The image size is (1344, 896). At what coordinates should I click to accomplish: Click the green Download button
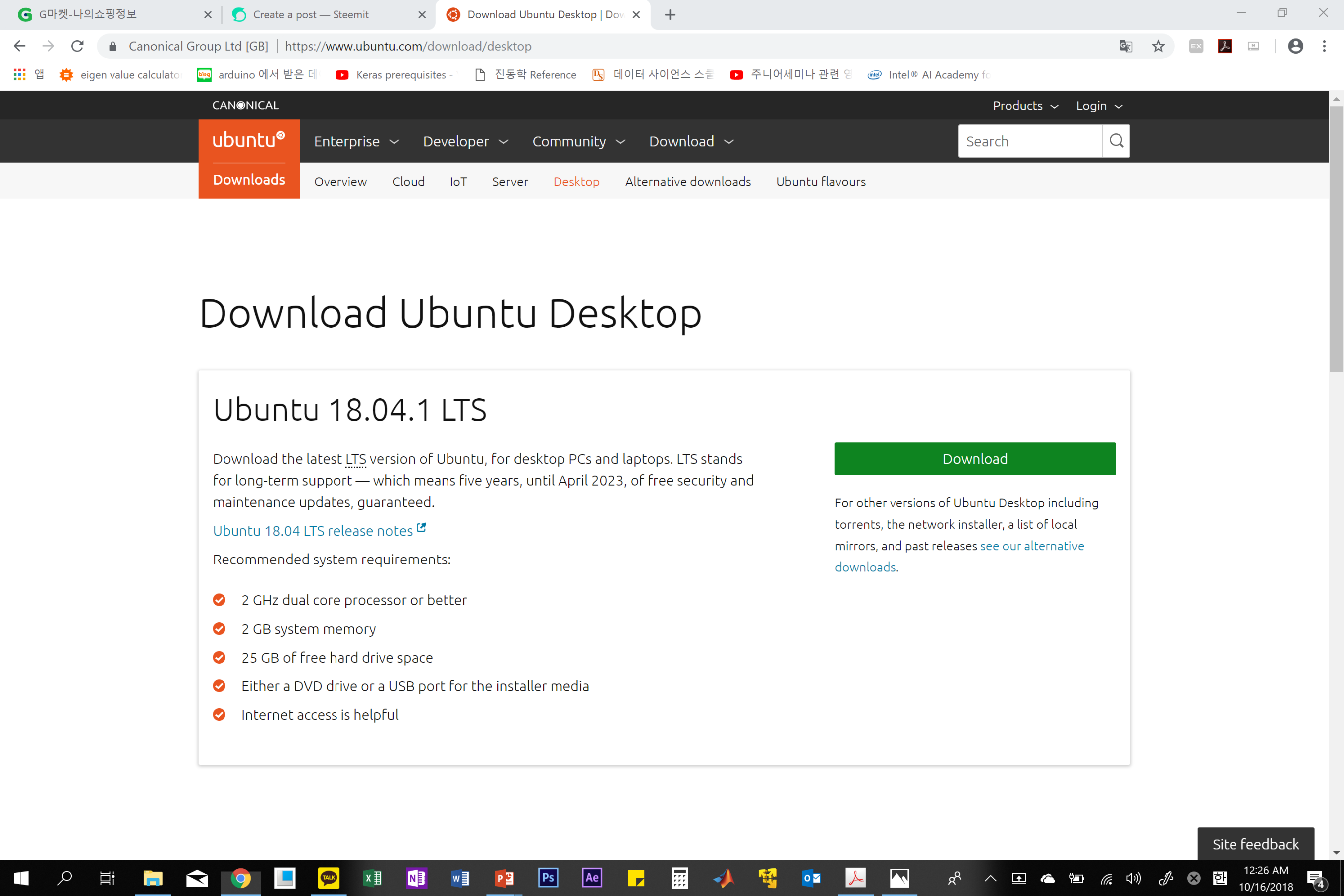pyautogui.click(x=974, y=459)
